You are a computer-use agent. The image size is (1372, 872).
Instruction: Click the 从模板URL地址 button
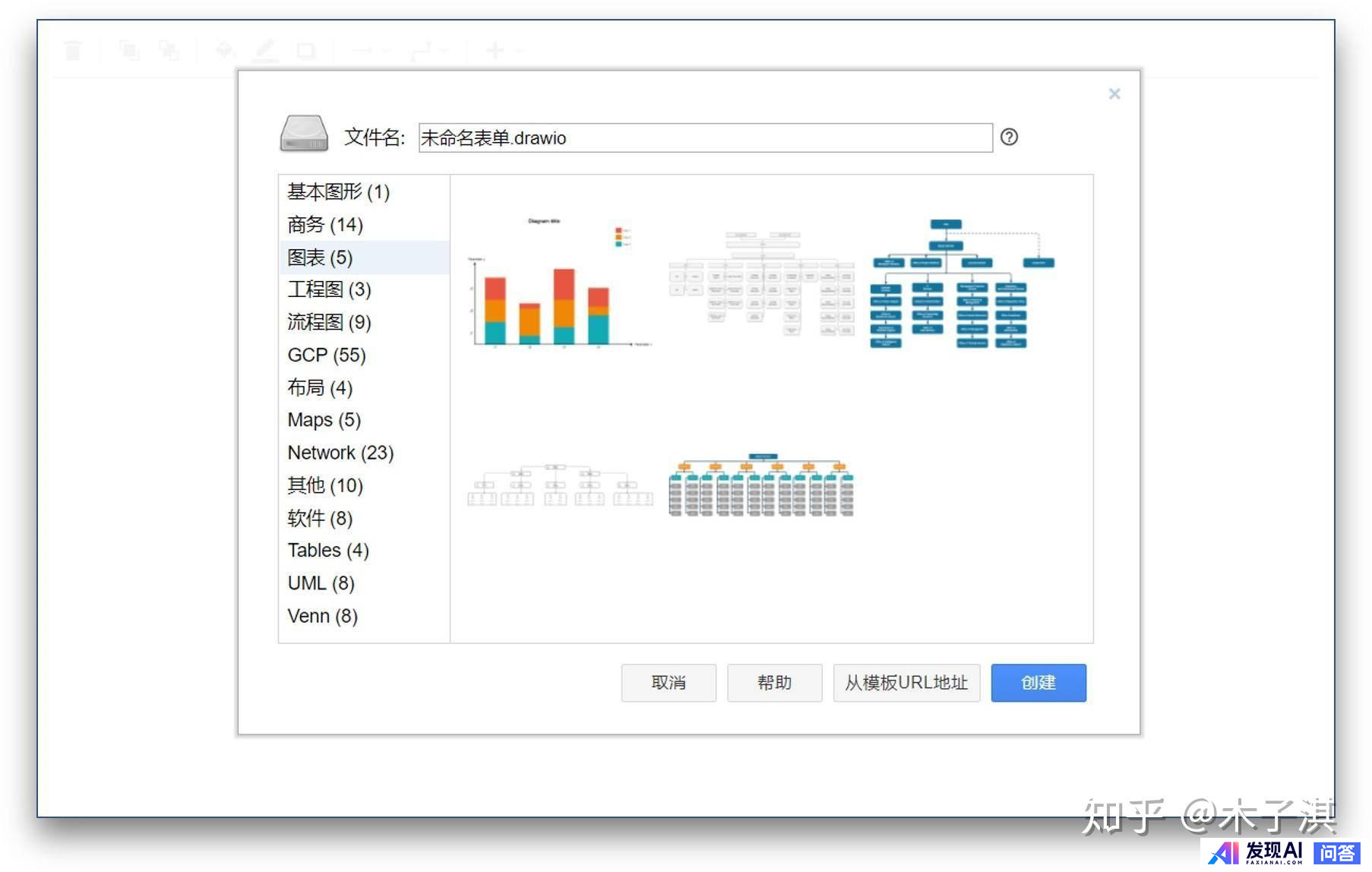click(906, 682)
